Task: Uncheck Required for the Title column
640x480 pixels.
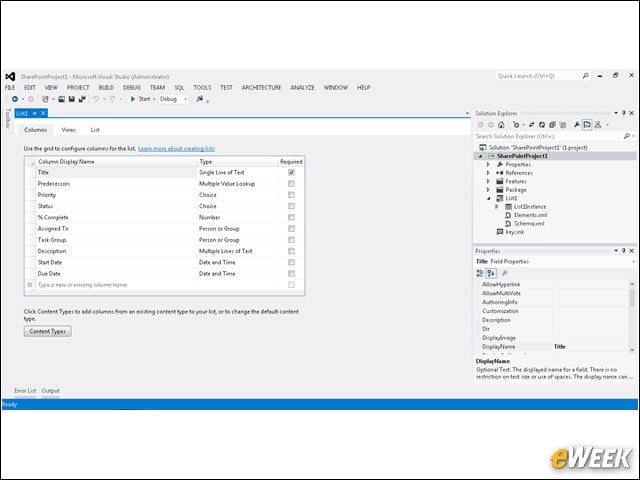Action: [291, 173]
